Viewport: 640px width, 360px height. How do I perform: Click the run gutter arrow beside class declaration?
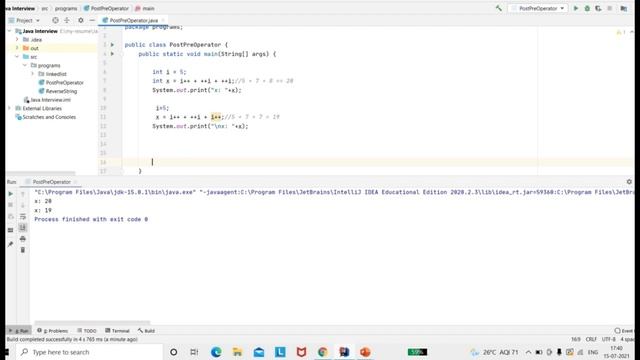[112, 44]
